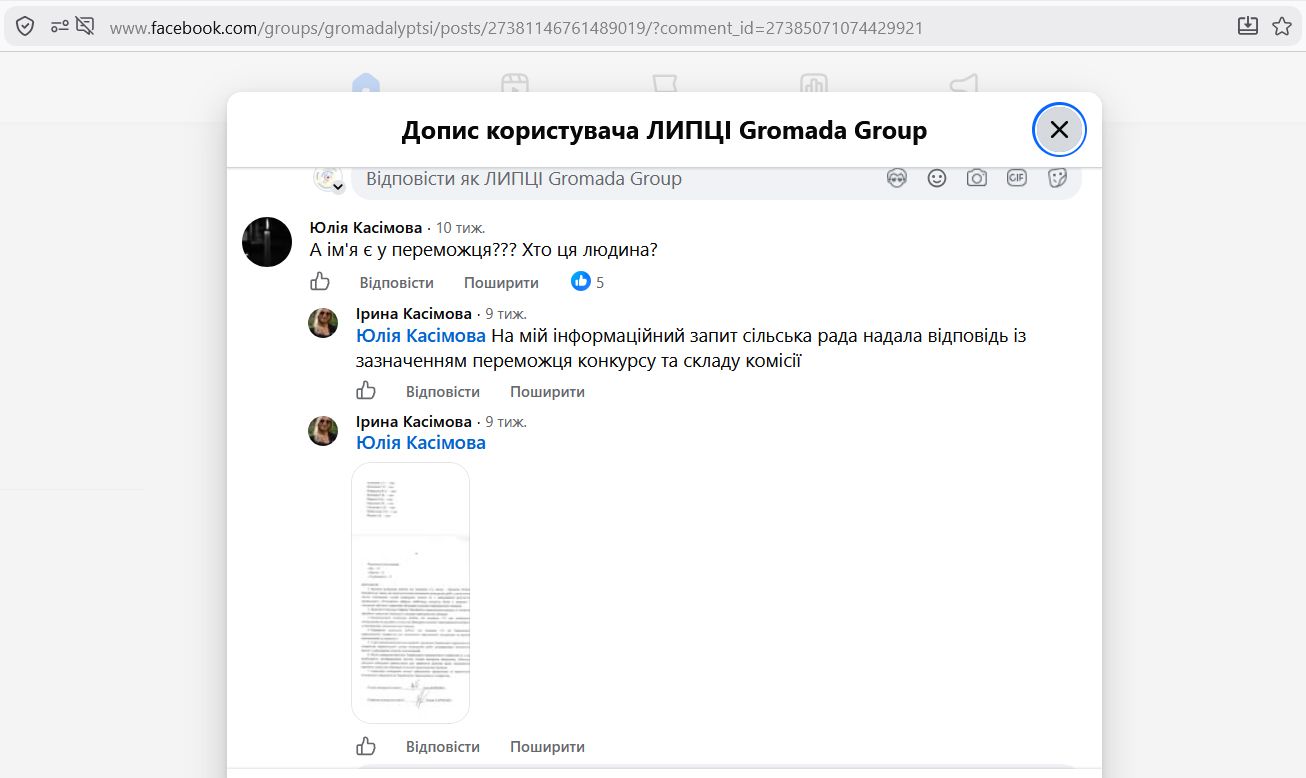Open the emoji picker in reply box
The image size is (1306, 778).
pos(937,178)
